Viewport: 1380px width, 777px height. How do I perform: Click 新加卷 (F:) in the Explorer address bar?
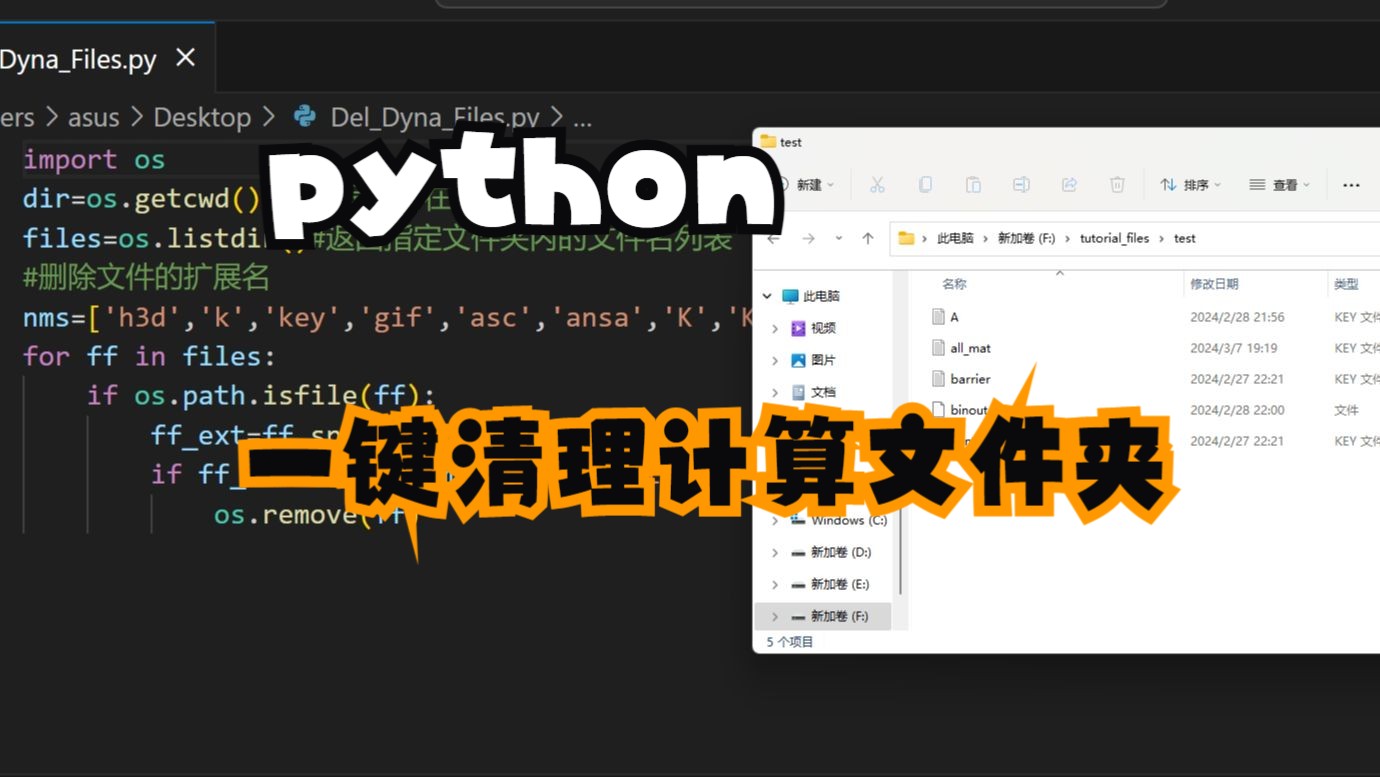tap(1026, 238)
